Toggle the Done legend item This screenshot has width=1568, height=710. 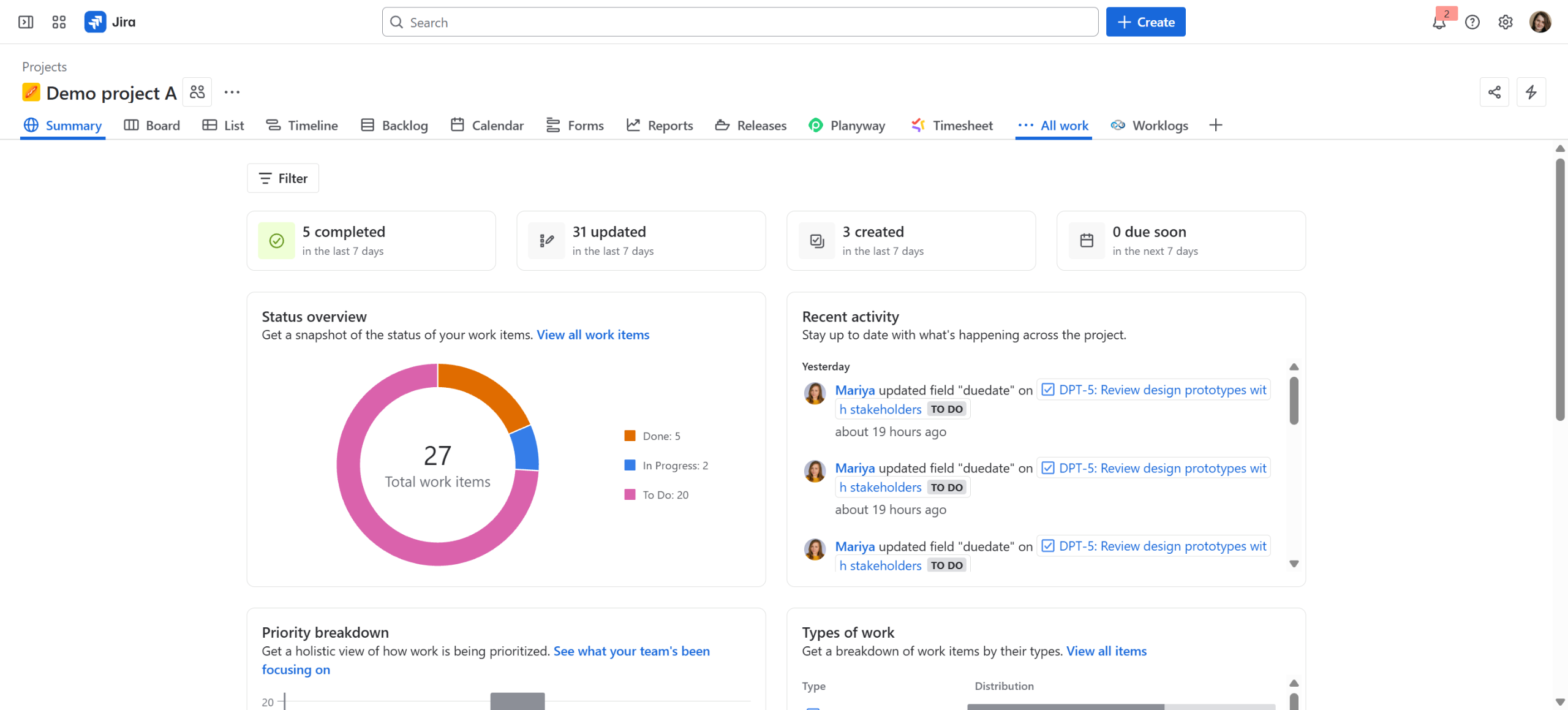(653, 436)
